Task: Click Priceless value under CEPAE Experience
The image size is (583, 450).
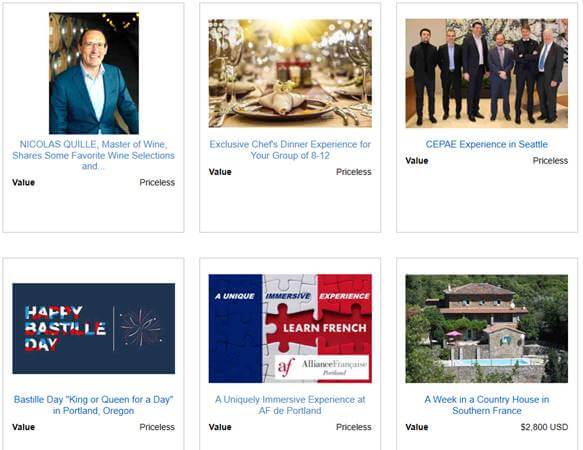Action: pos(550,161)
